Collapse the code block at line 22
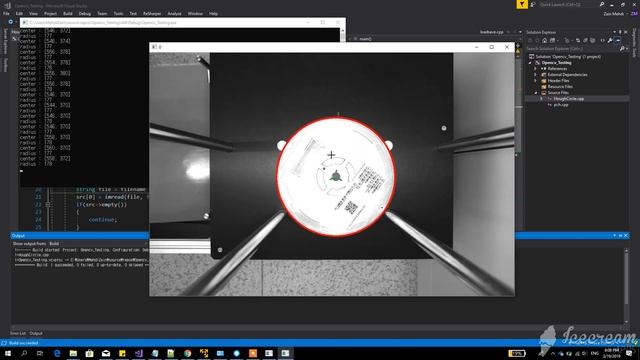This screenshot has width=640, height=360. [48, 204]
